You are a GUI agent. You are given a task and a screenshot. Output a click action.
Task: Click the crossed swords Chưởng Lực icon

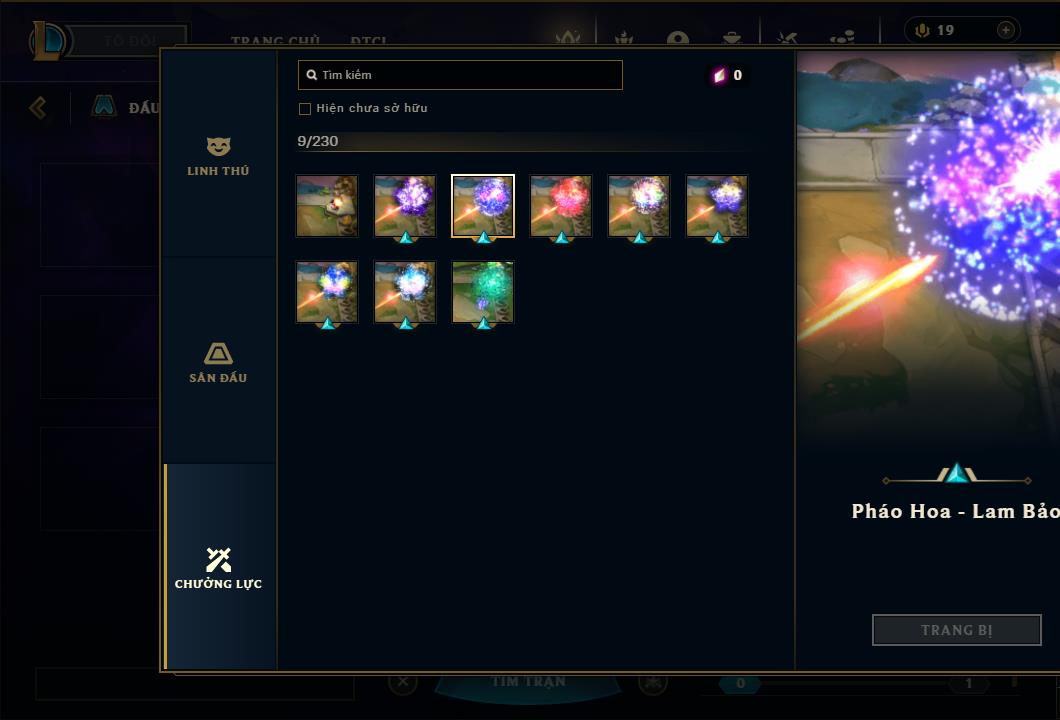(x=218, y=559)
